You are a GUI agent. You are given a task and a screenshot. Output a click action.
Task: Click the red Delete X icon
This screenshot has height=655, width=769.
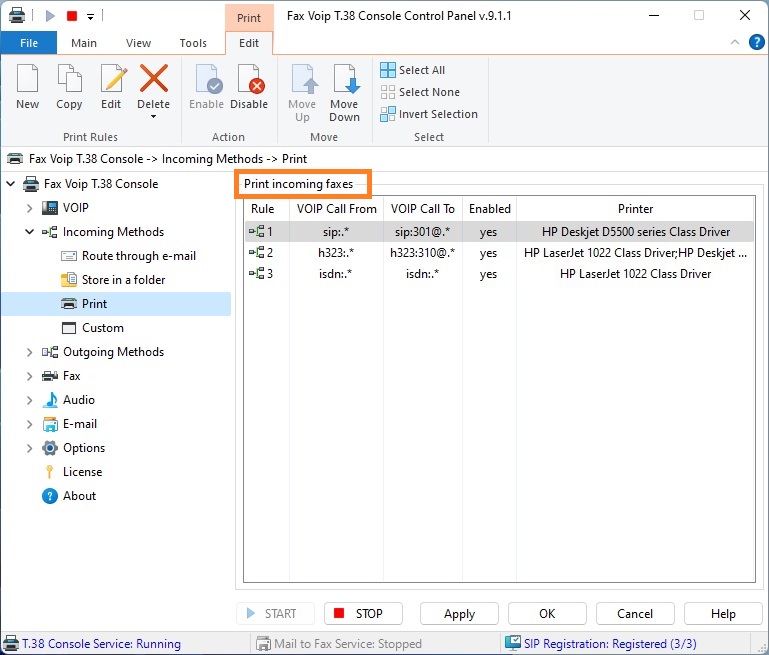pyautogui.click(x=154, y=78)
